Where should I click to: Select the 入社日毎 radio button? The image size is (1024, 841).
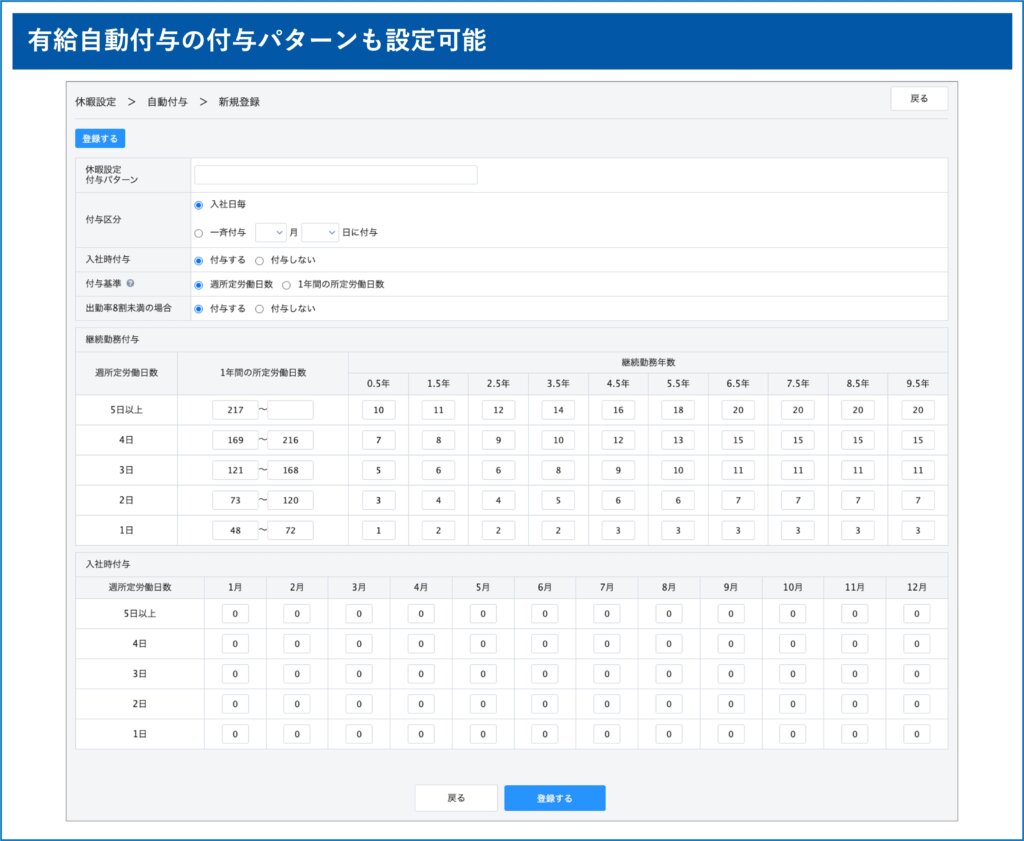point(199,205)
